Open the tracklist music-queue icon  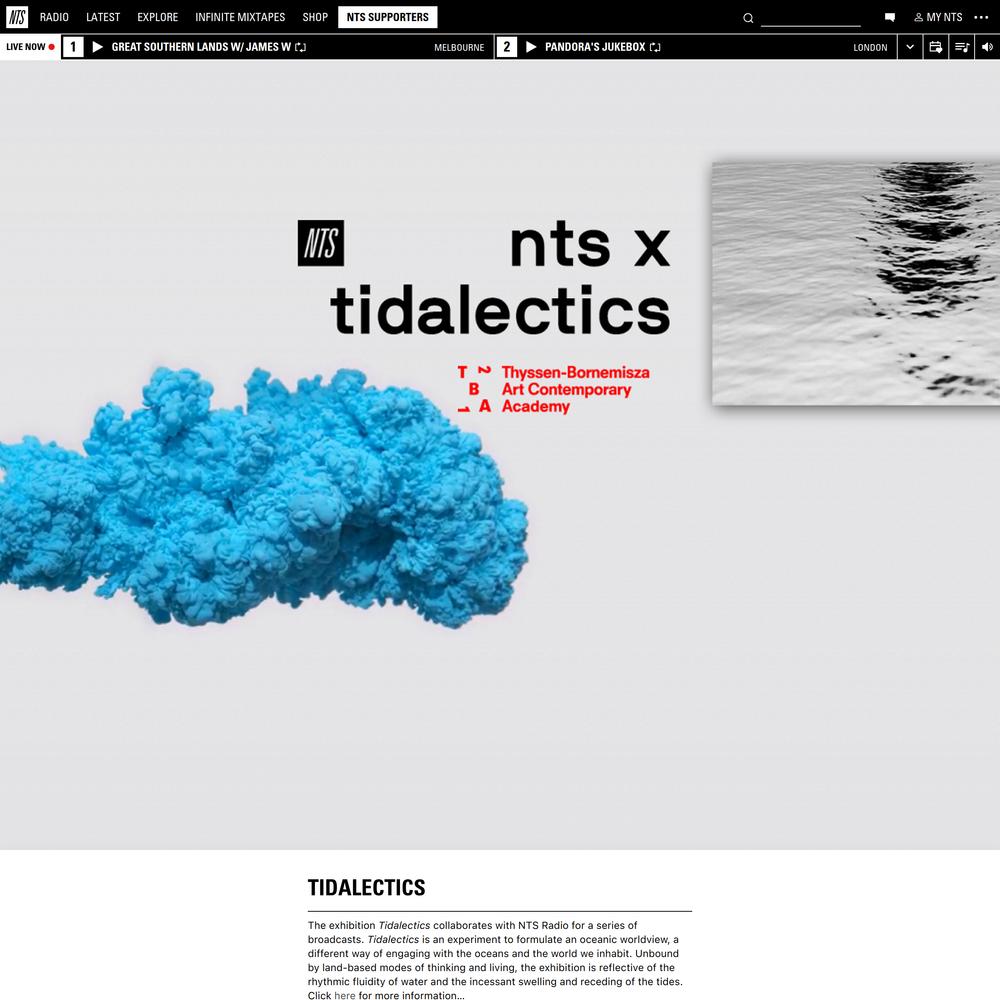click(x=962, y=47)
